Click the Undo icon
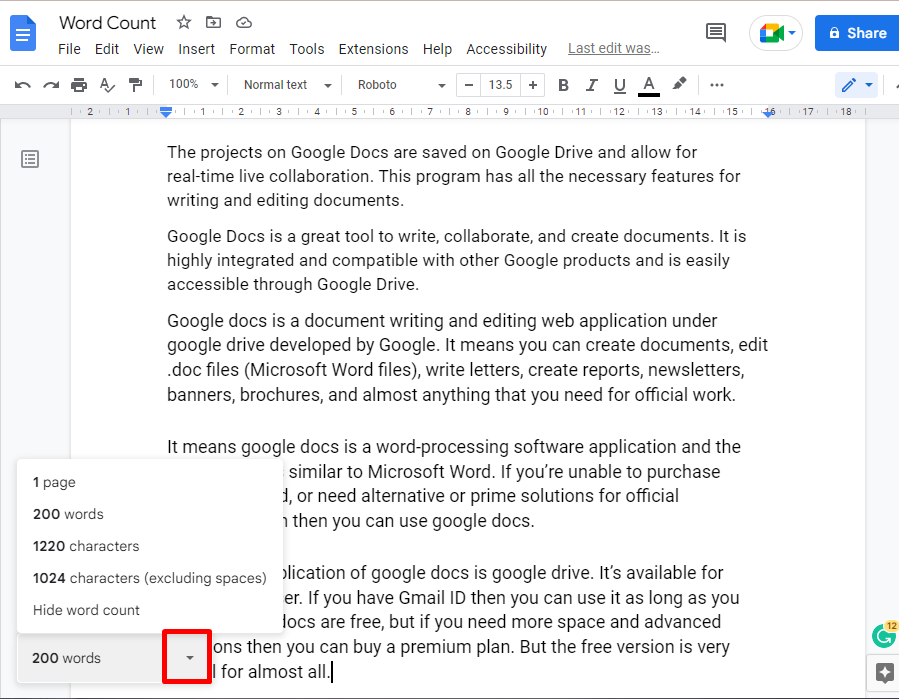Image resolution: width=899 pixels, height=699 pixels. pyautogui.click(x=22, y=85)
